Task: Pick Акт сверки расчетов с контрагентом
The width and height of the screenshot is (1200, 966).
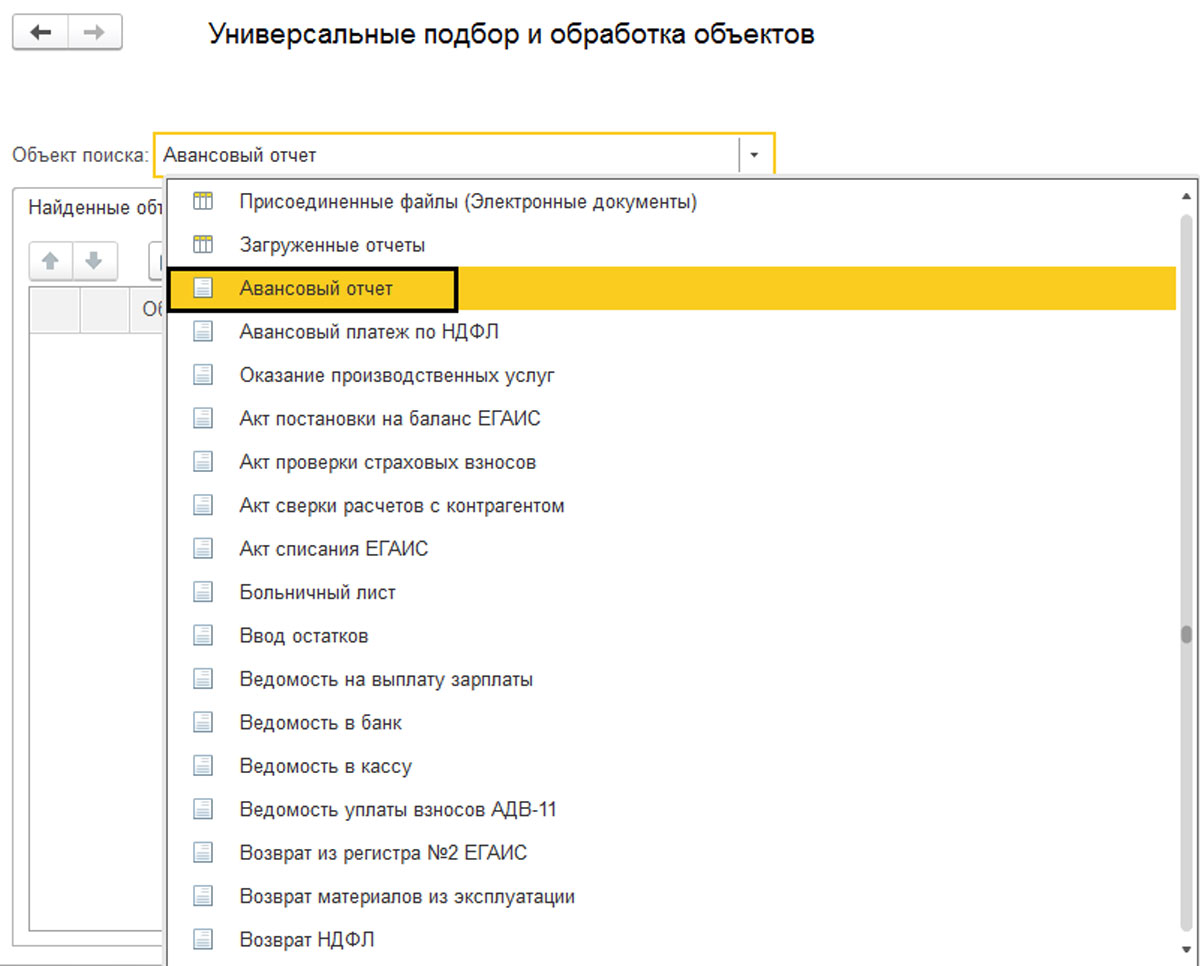Action: click(x=402, y=505)
